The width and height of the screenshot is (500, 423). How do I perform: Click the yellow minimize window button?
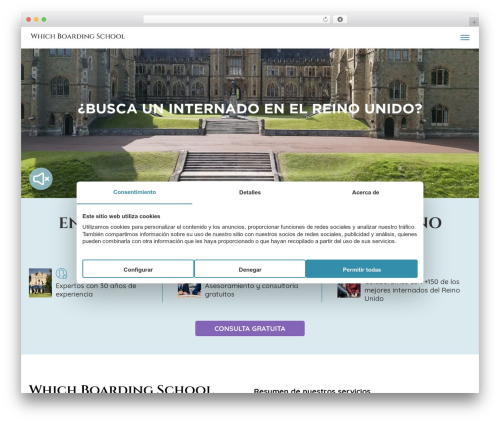point(36,20)
